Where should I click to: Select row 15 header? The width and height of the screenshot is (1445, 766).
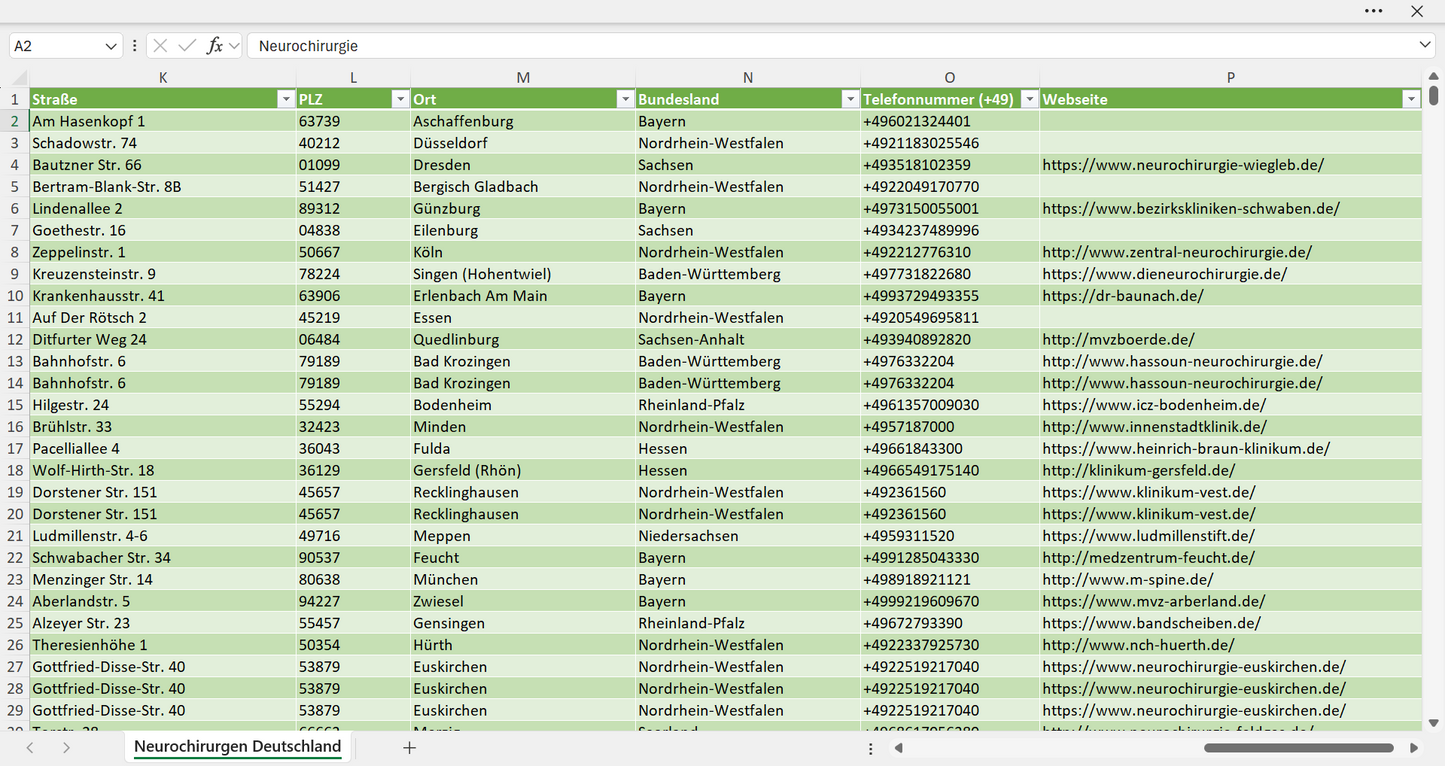click(x=15, y=405)
